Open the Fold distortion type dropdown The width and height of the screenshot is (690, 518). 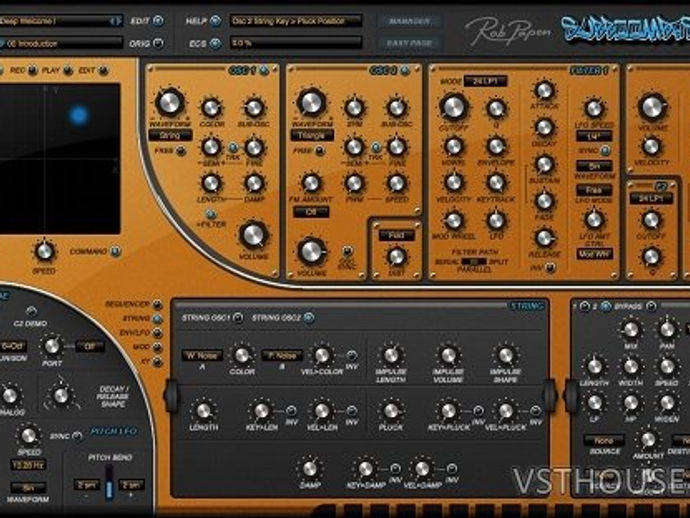(x=396, y=235)
